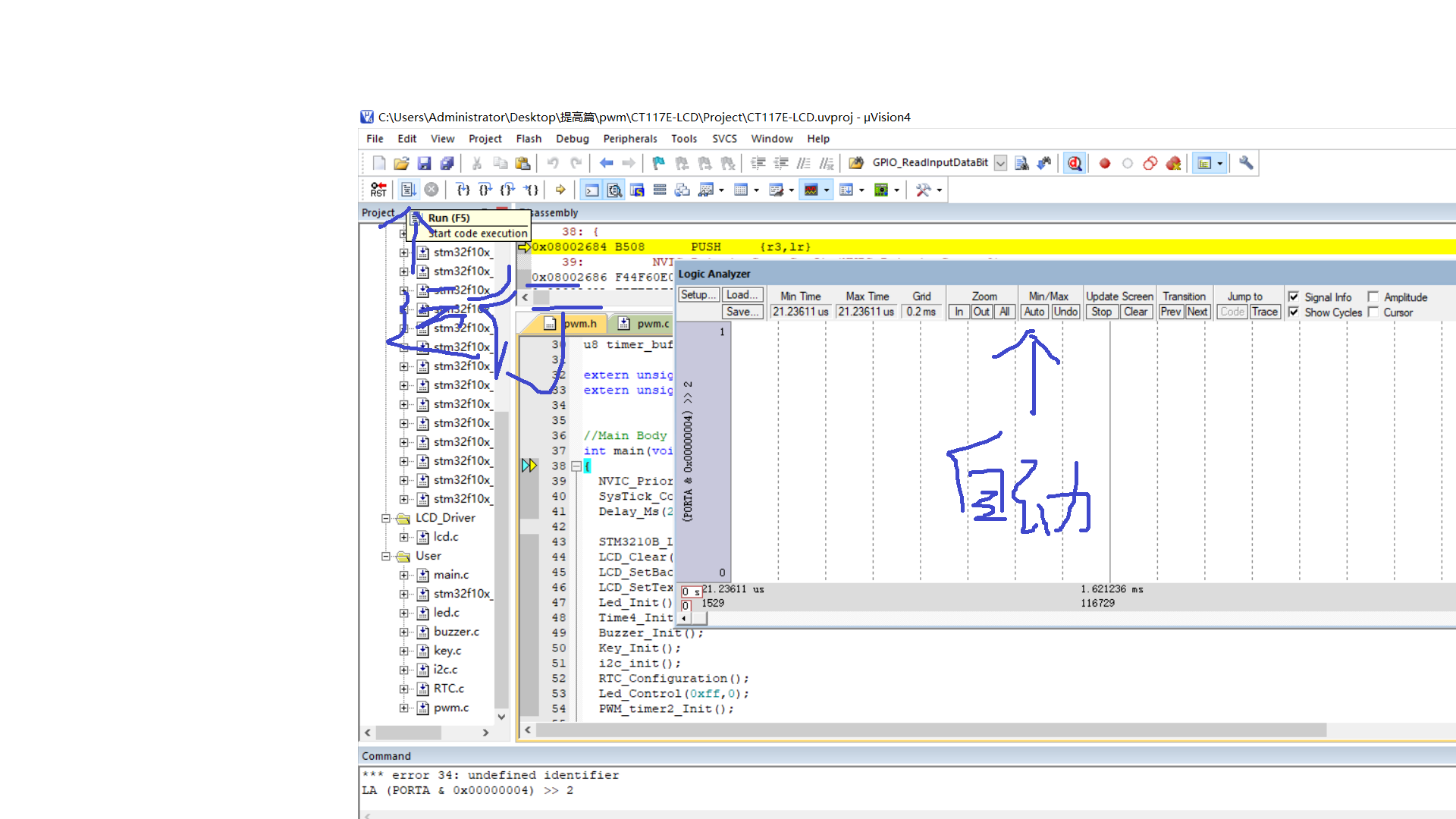Viewport: 1456px width, 819px height.
Task: Enable the Amplitude checkbox
Action: tap(1373, 297)
